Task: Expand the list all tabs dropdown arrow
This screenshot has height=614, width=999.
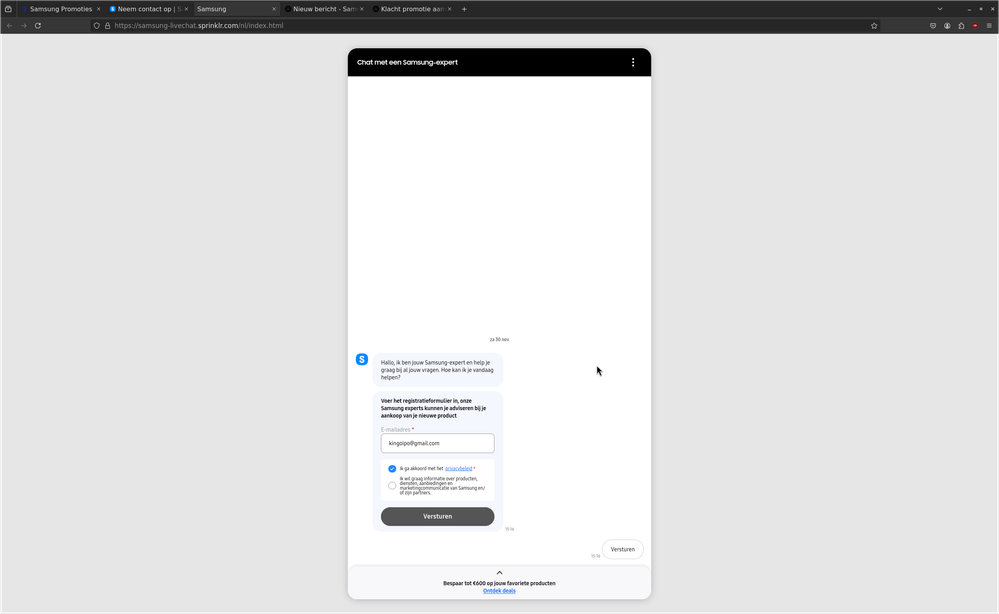Action: [x=940, y=9]
